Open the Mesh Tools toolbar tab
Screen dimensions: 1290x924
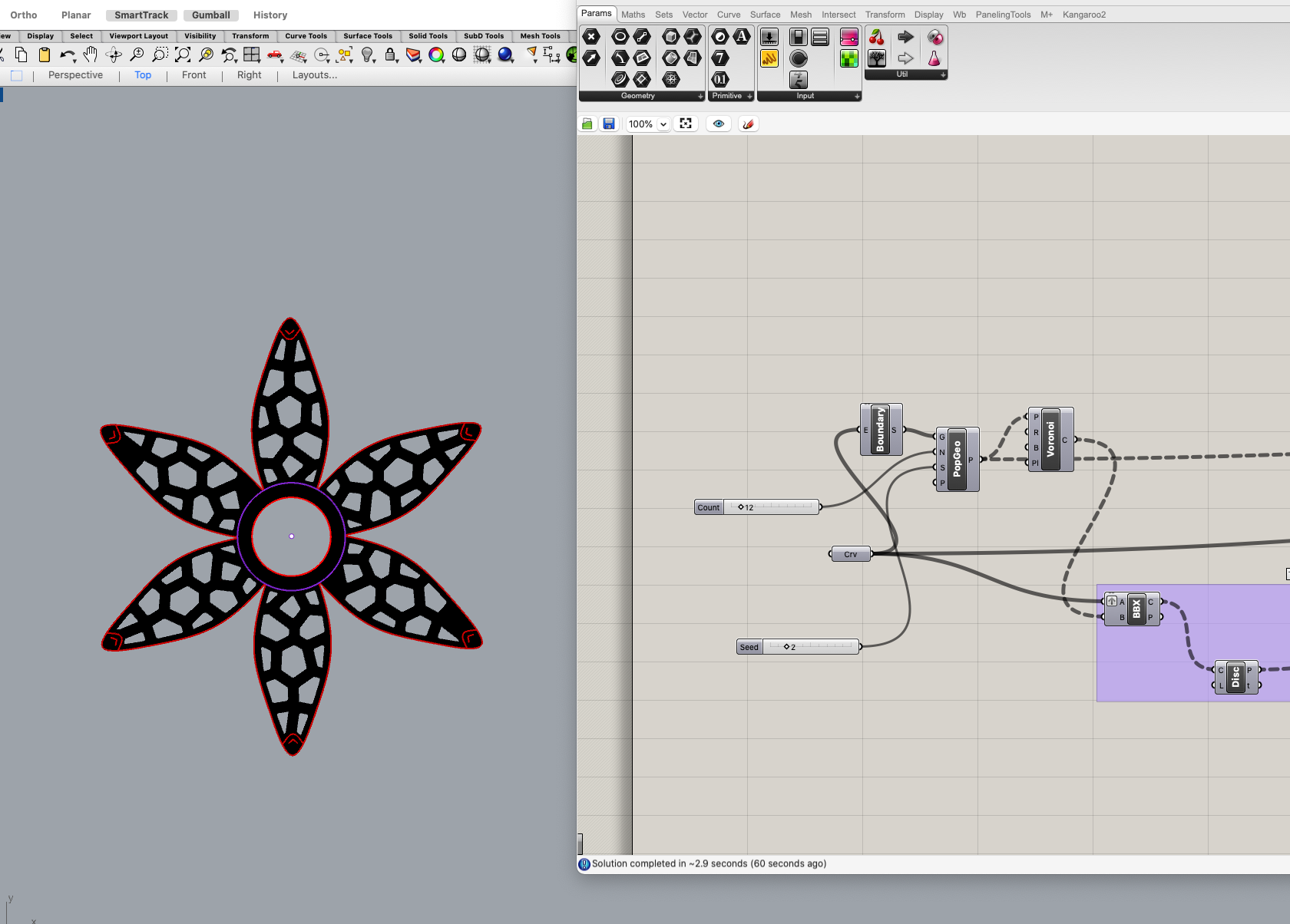(x=540, y=36)
